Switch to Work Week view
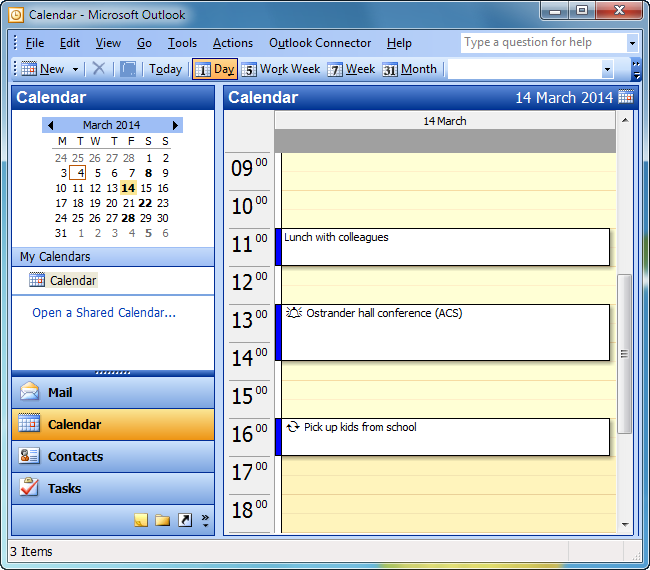 click(281, 69)
